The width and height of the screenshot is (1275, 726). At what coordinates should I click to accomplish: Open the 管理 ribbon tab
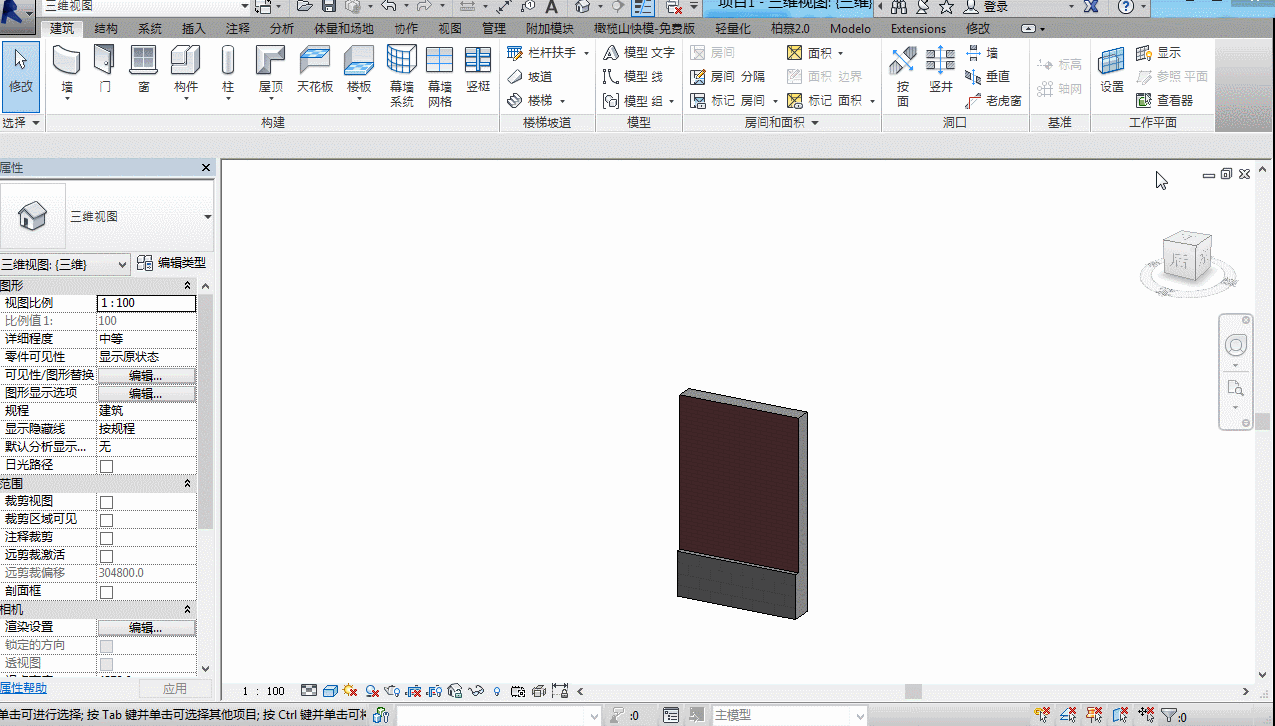(x=494, y=29)
